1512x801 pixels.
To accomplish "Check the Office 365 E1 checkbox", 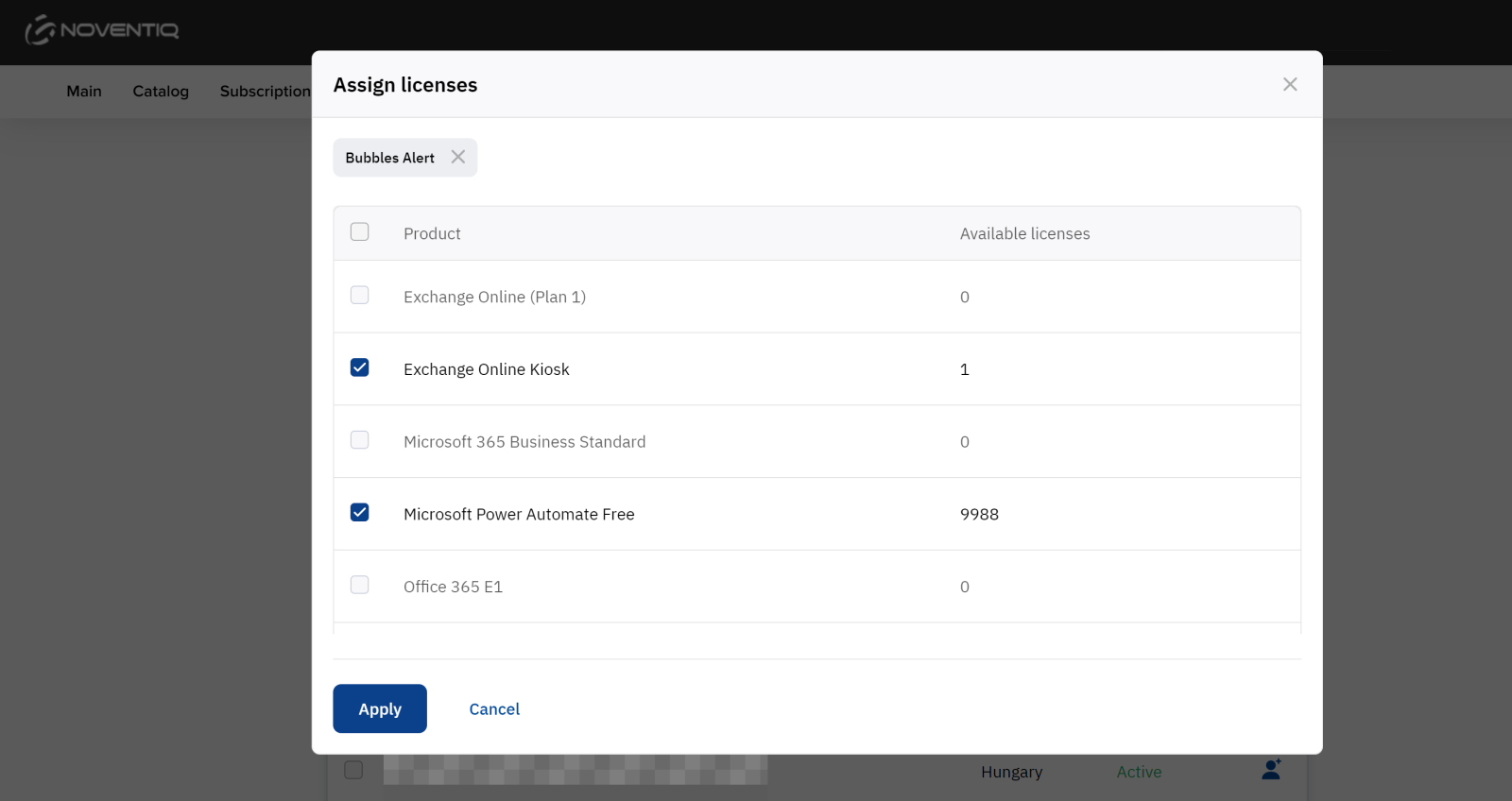I will tap(360, 585).
